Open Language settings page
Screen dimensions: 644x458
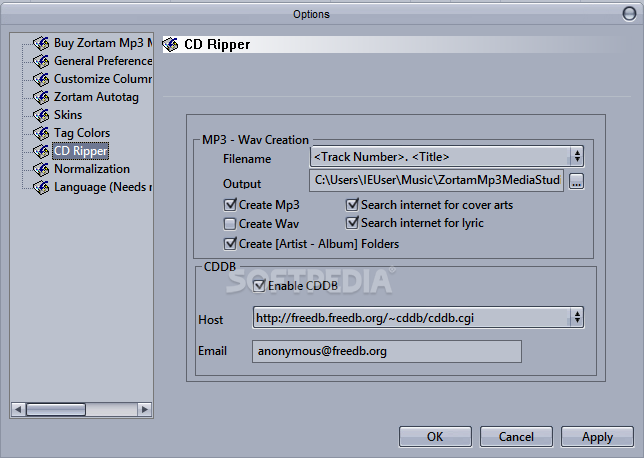tap(103, 187)
